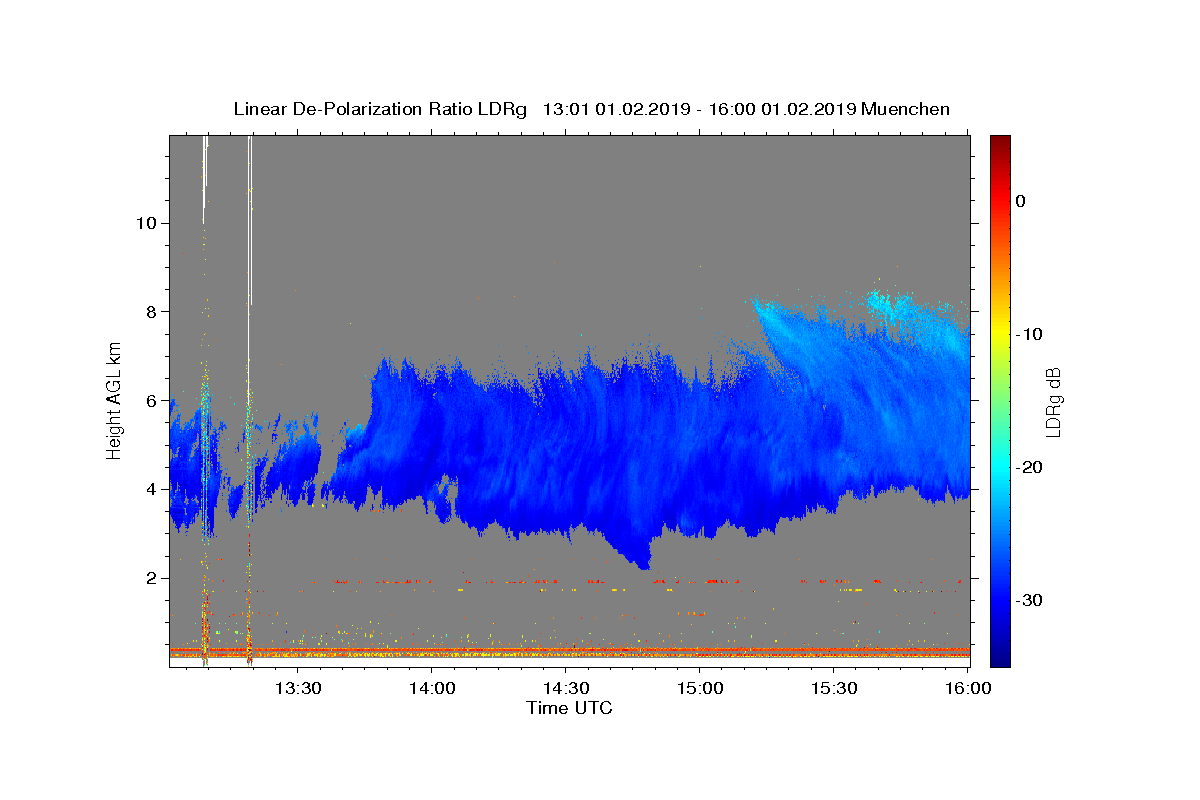Click the end time '16:00 01.02.2019' in title

[x=781, y=109]
